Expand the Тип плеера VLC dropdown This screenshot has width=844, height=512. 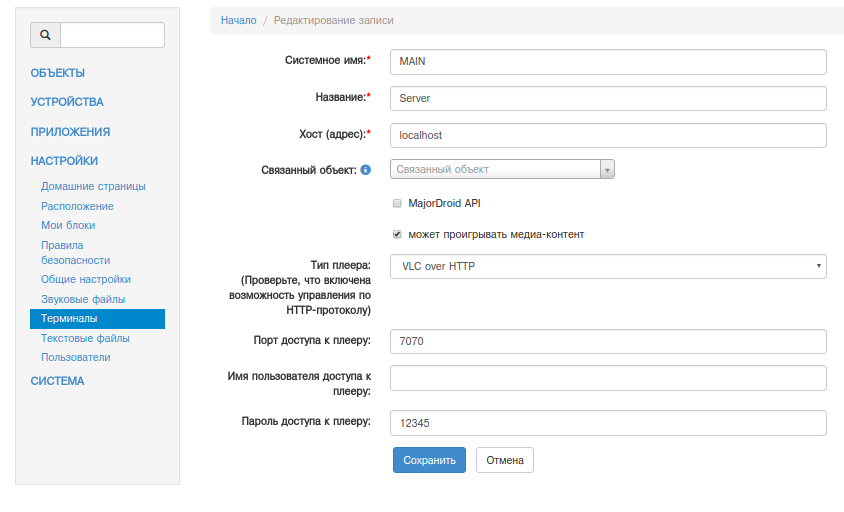[x=607, y=266]
